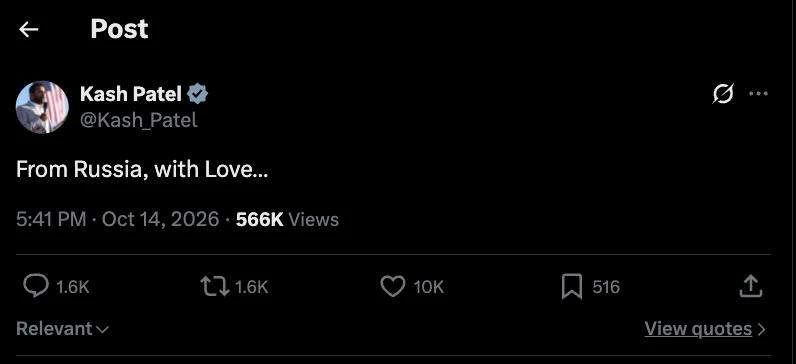The width and height of the screenshot is (796, 364).
Task: Bookmark this post
Action: [572, 287]
